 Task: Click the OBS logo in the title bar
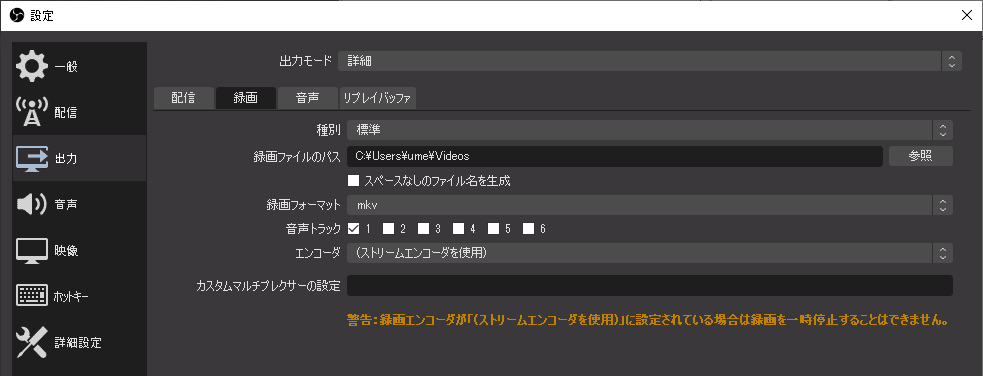pos(17,16)
